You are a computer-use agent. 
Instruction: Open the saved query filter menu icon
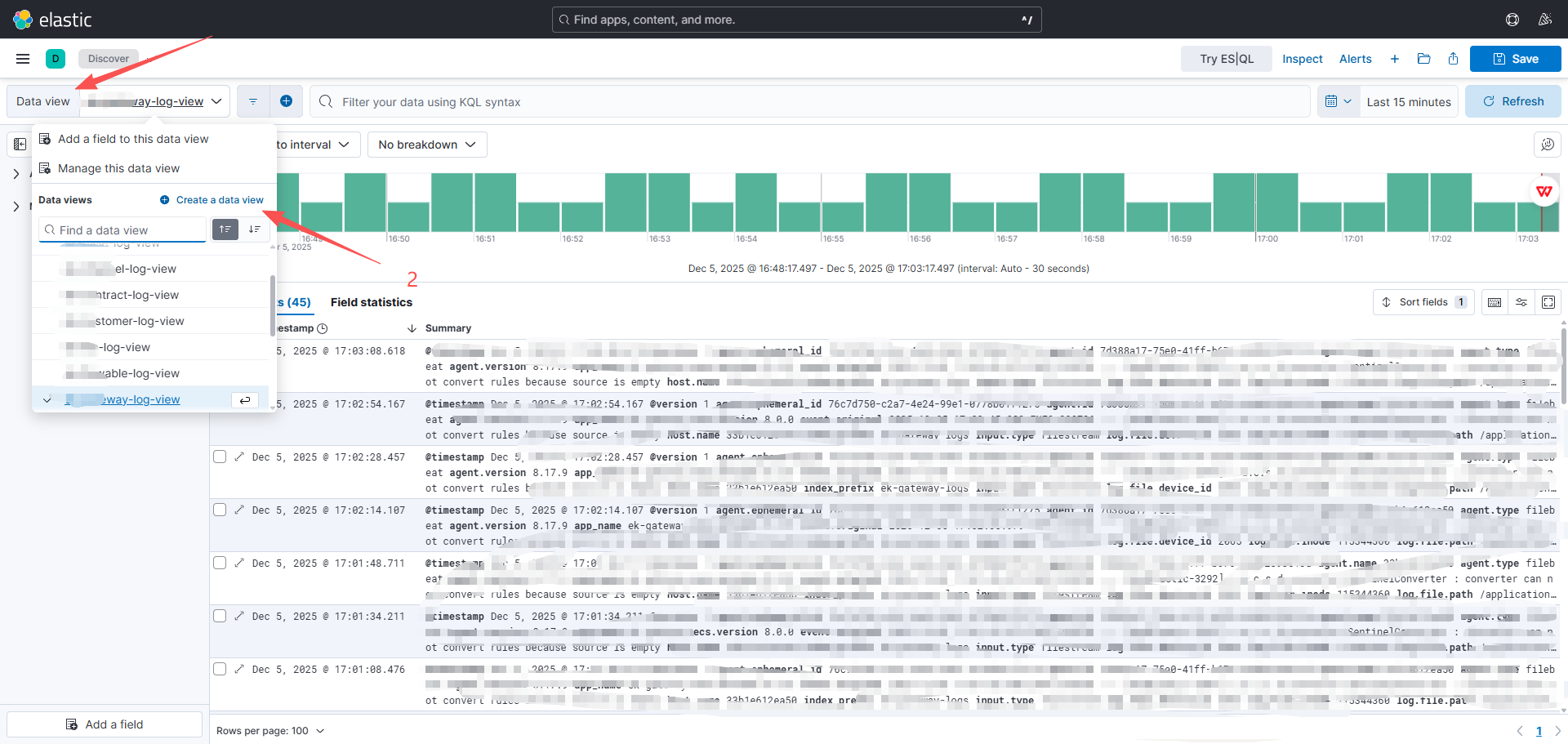(x=253, y=101)
